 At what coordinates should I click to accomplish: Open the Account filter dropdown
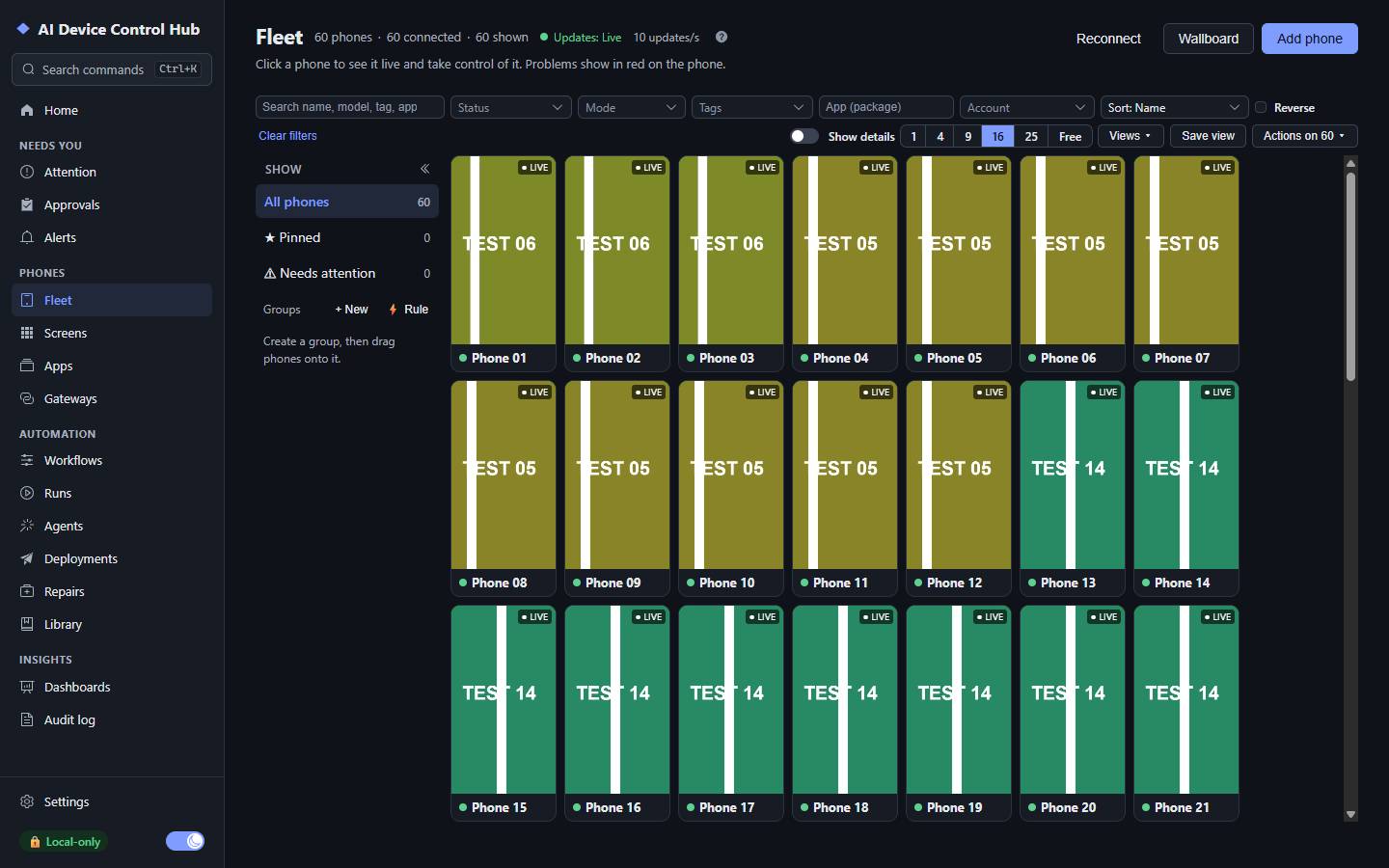pyautogui.click(x=1027, y=107)
